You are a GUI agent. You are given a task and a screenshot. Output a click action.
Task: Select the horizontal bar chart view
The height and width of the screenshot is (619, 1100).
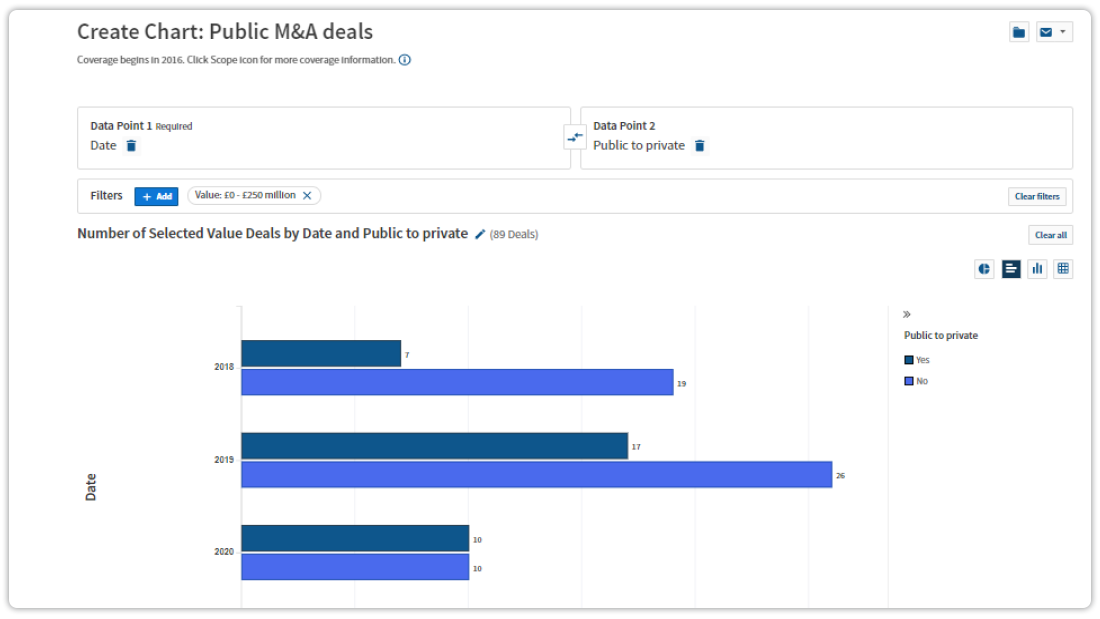point(1011,268)
